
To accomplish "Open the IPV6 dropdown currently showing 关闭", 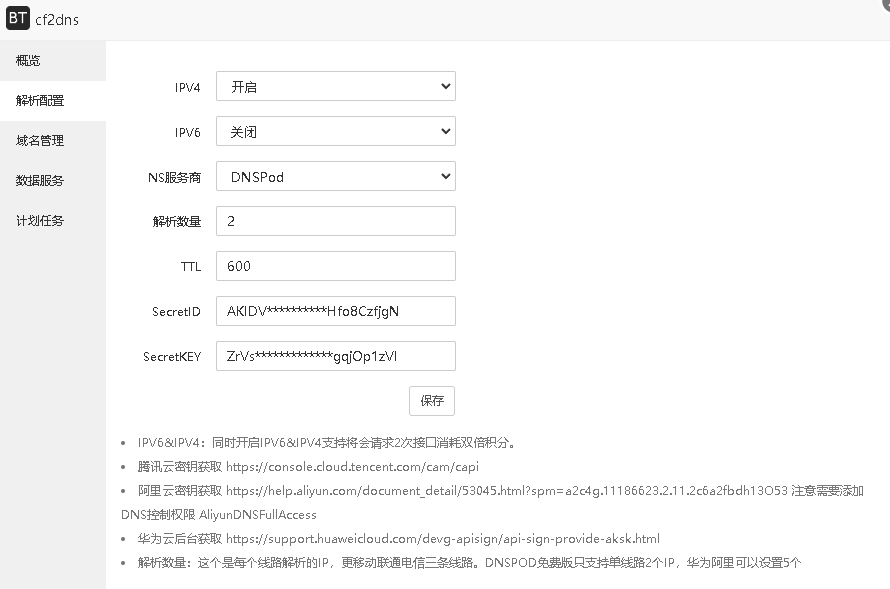I will coord(335,131).
